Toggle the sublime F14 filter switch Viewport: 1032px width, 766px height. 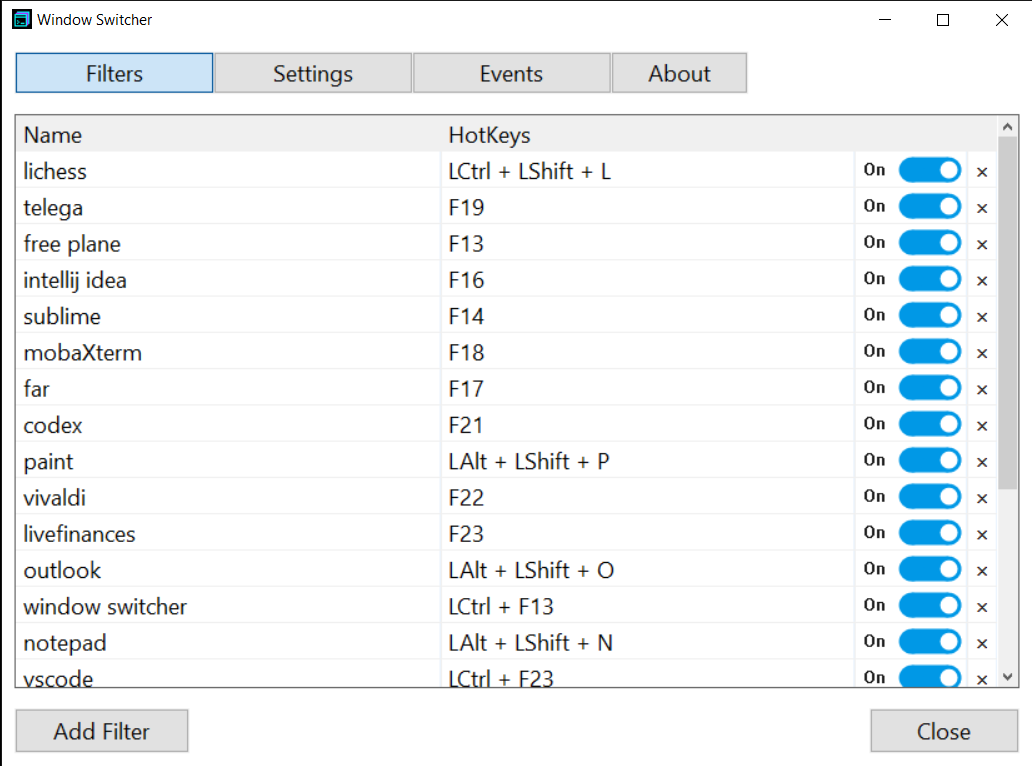(929, 315)
